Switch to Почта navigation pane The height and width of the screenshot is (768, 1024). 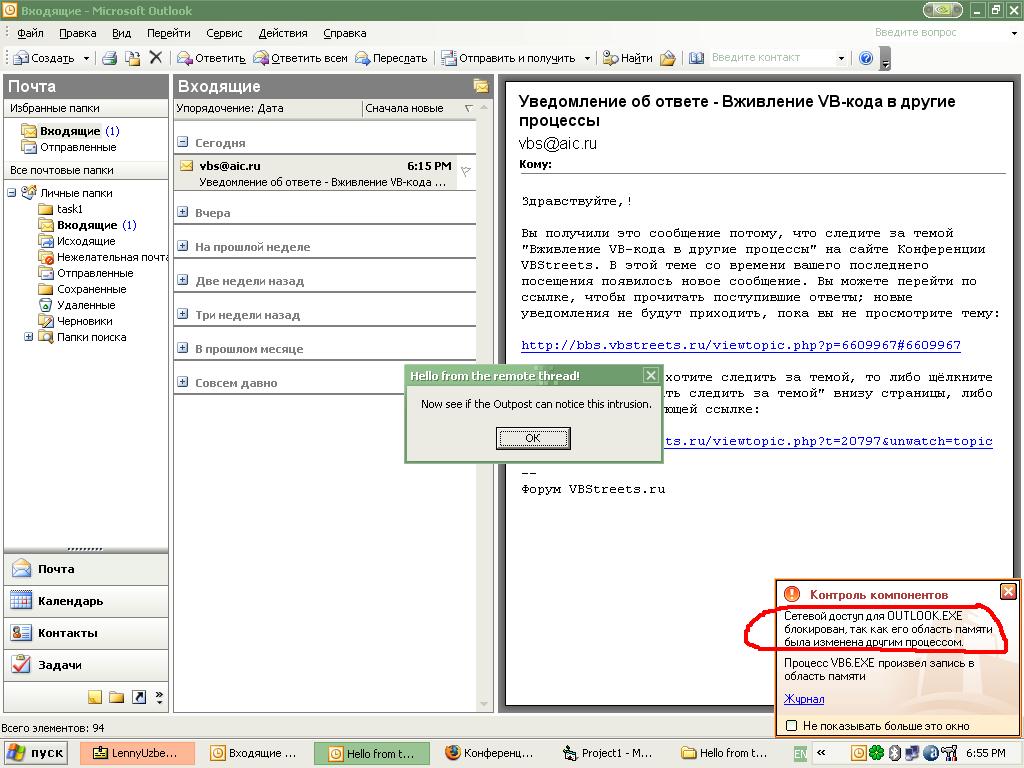86,569
